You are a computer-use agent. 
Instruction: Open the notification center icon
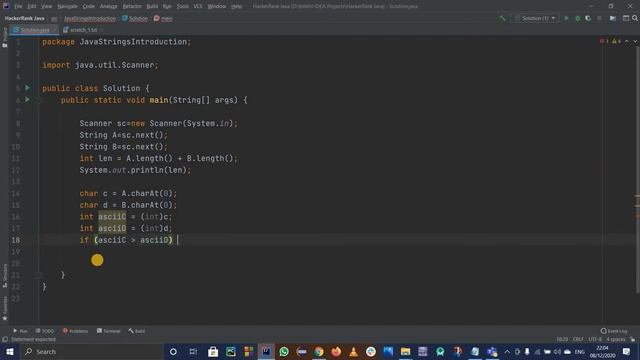tap(627, 352)
